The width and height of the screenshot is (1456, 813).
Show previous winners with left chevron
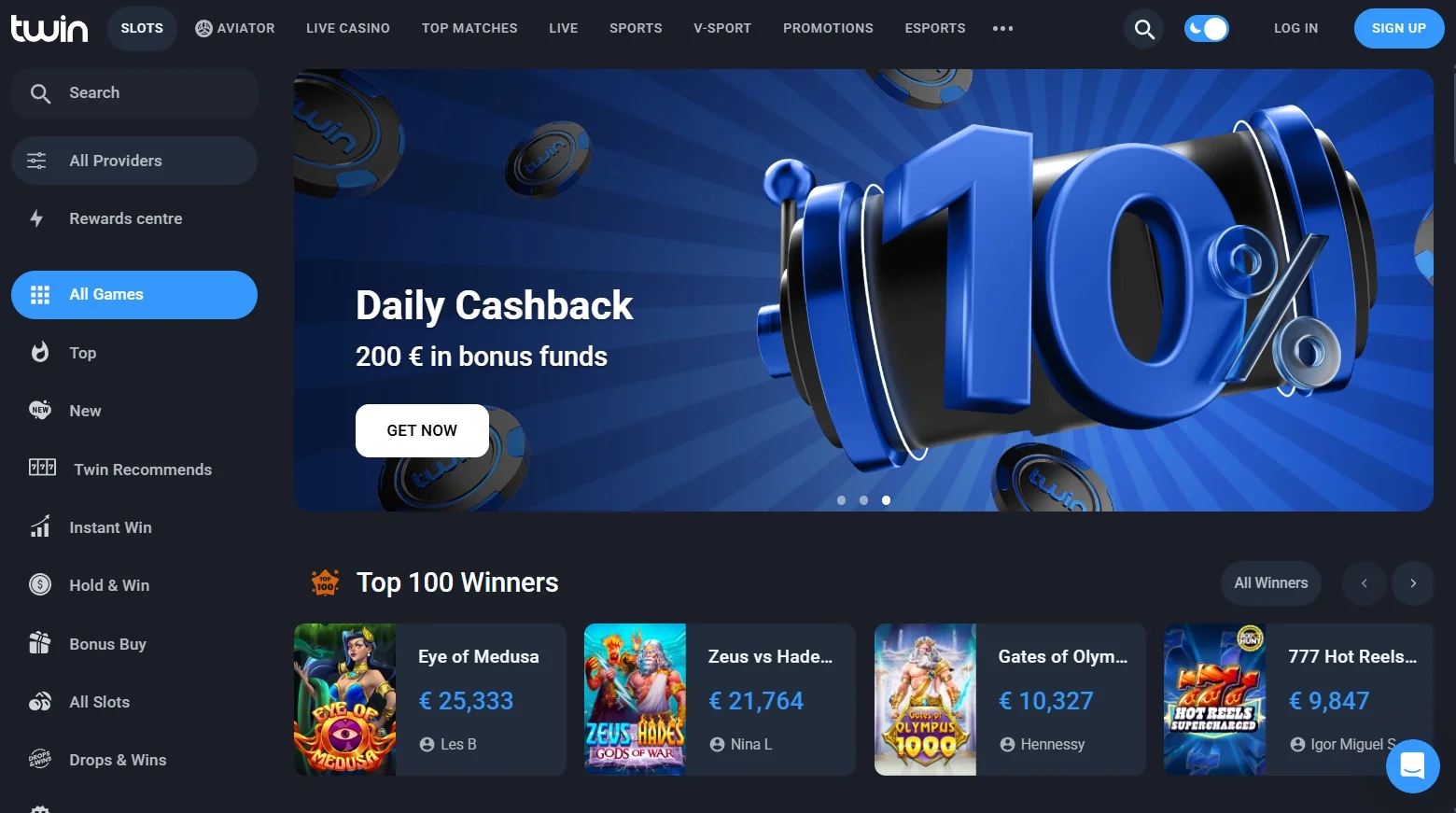(1364, 583)
